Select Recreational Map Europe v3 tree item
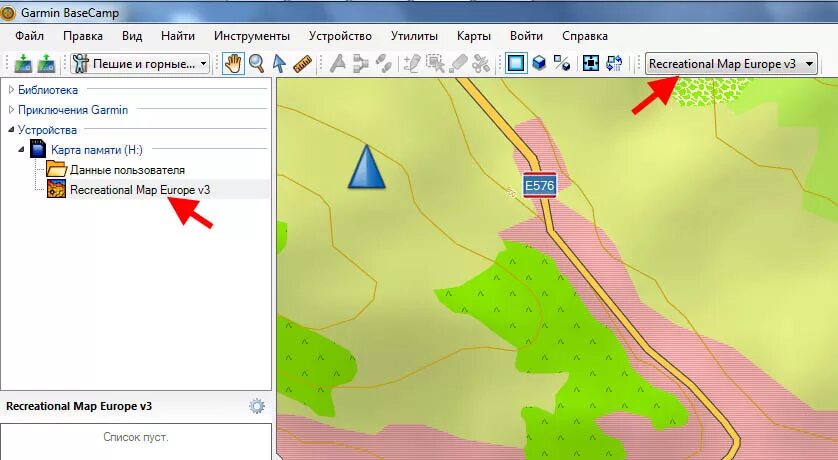838x460 pixels. pos(140,190)
